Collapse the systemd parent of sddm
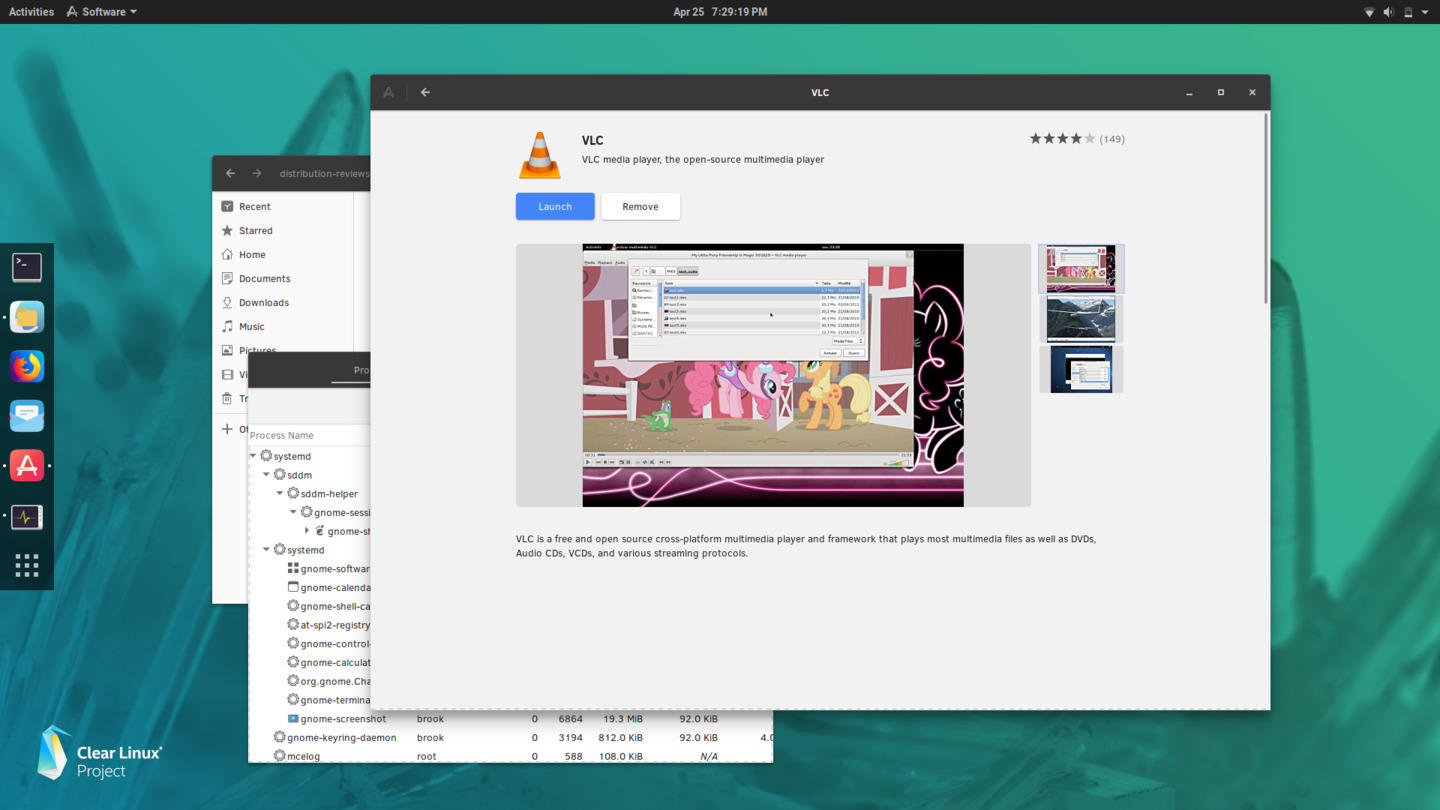 pos(253,456)
